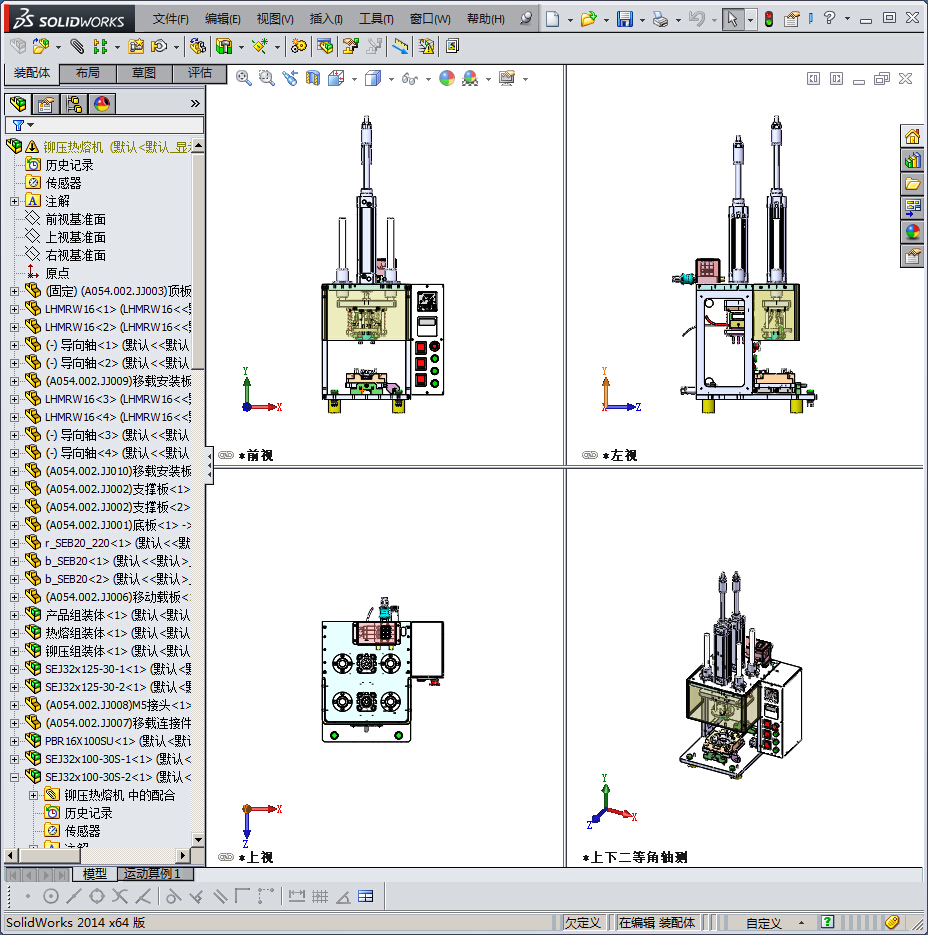Open the ConfigurationManager panel icon
Screen dimensions: 928x935
pos(73,104)
